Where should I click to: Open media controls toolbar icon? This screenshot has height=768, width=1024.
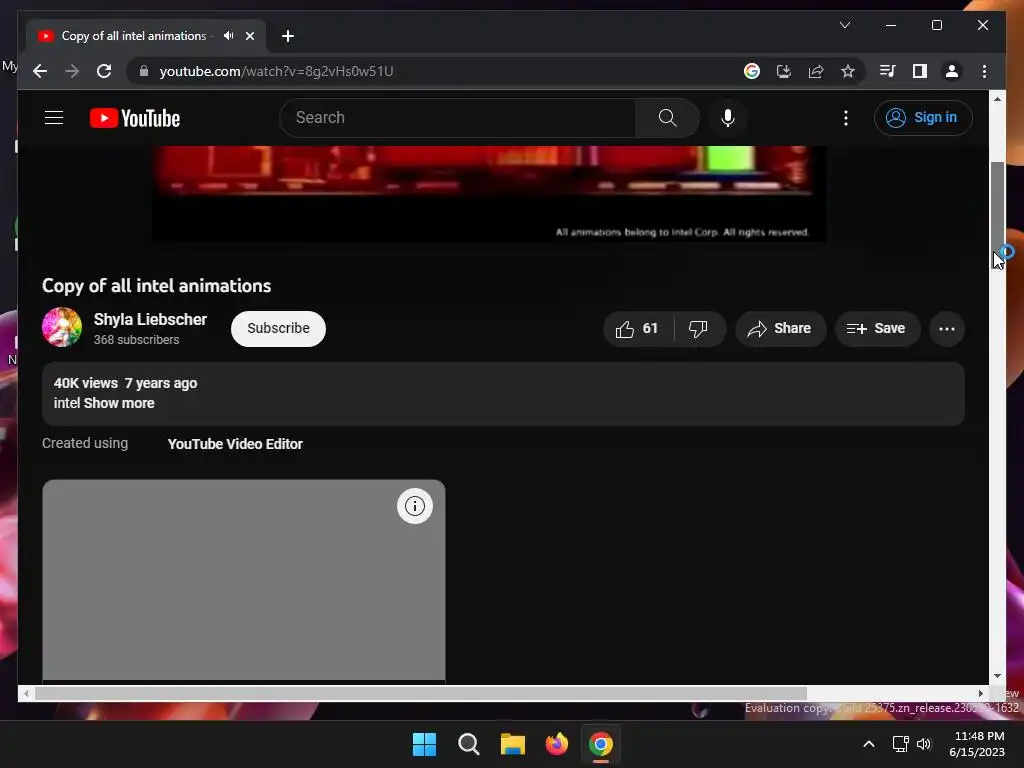click(x=888, y=71)
